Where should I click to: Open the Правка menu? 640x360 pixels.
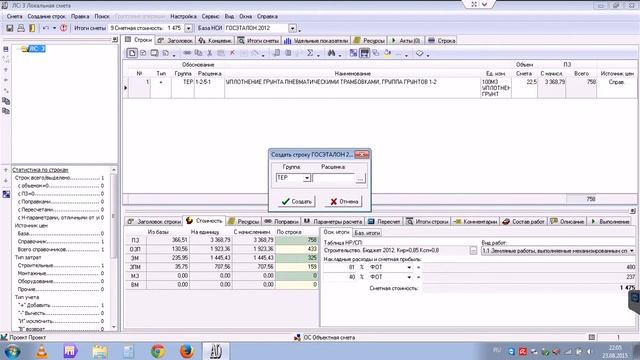[80, 16]
